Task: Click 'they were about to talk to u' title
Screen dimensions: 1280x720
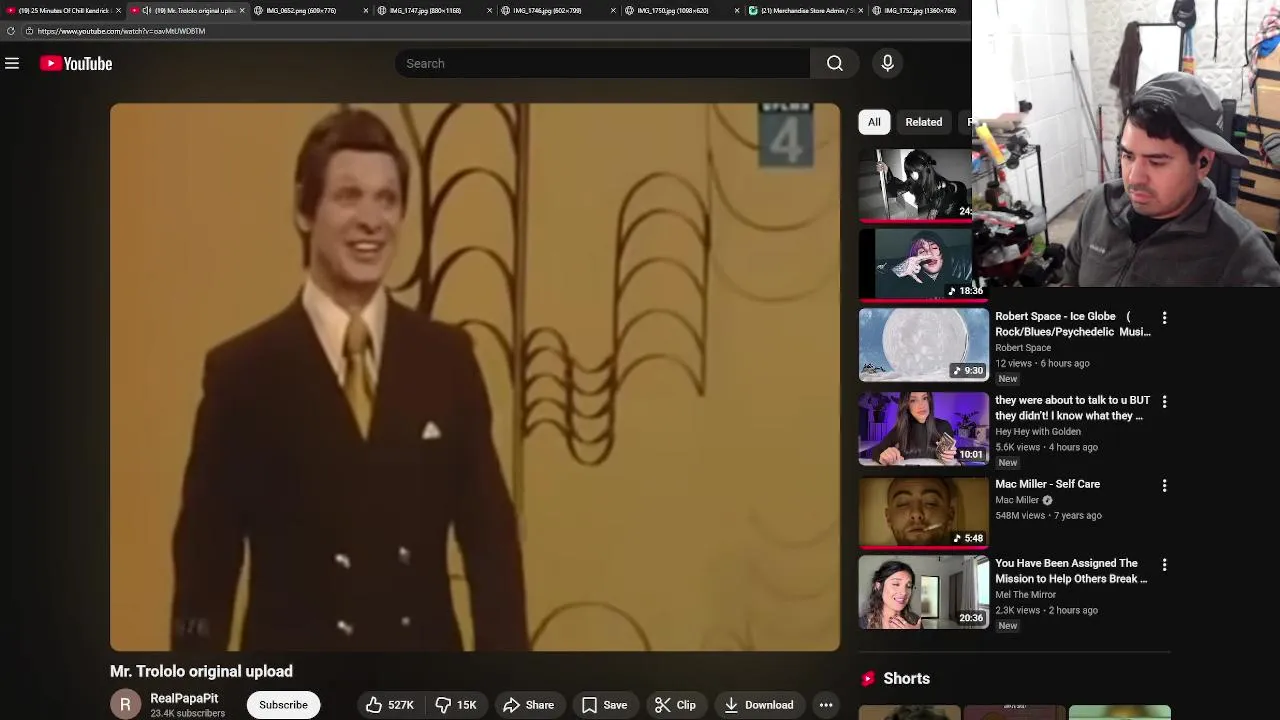Action: [x=1072, y=408]
